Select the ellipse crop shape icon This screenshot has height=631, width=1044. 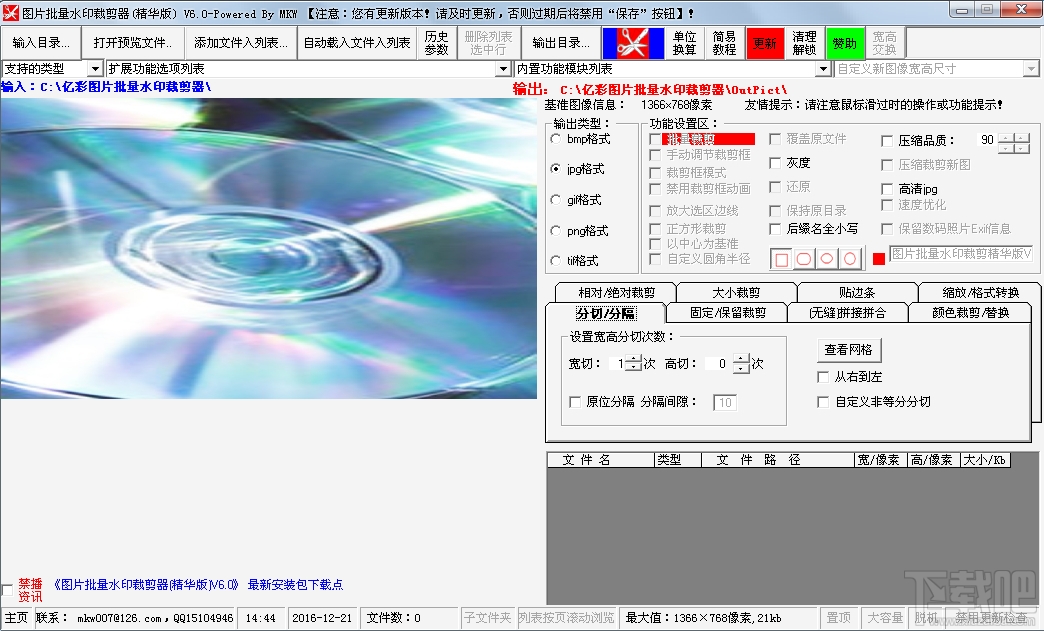point(827,259)
